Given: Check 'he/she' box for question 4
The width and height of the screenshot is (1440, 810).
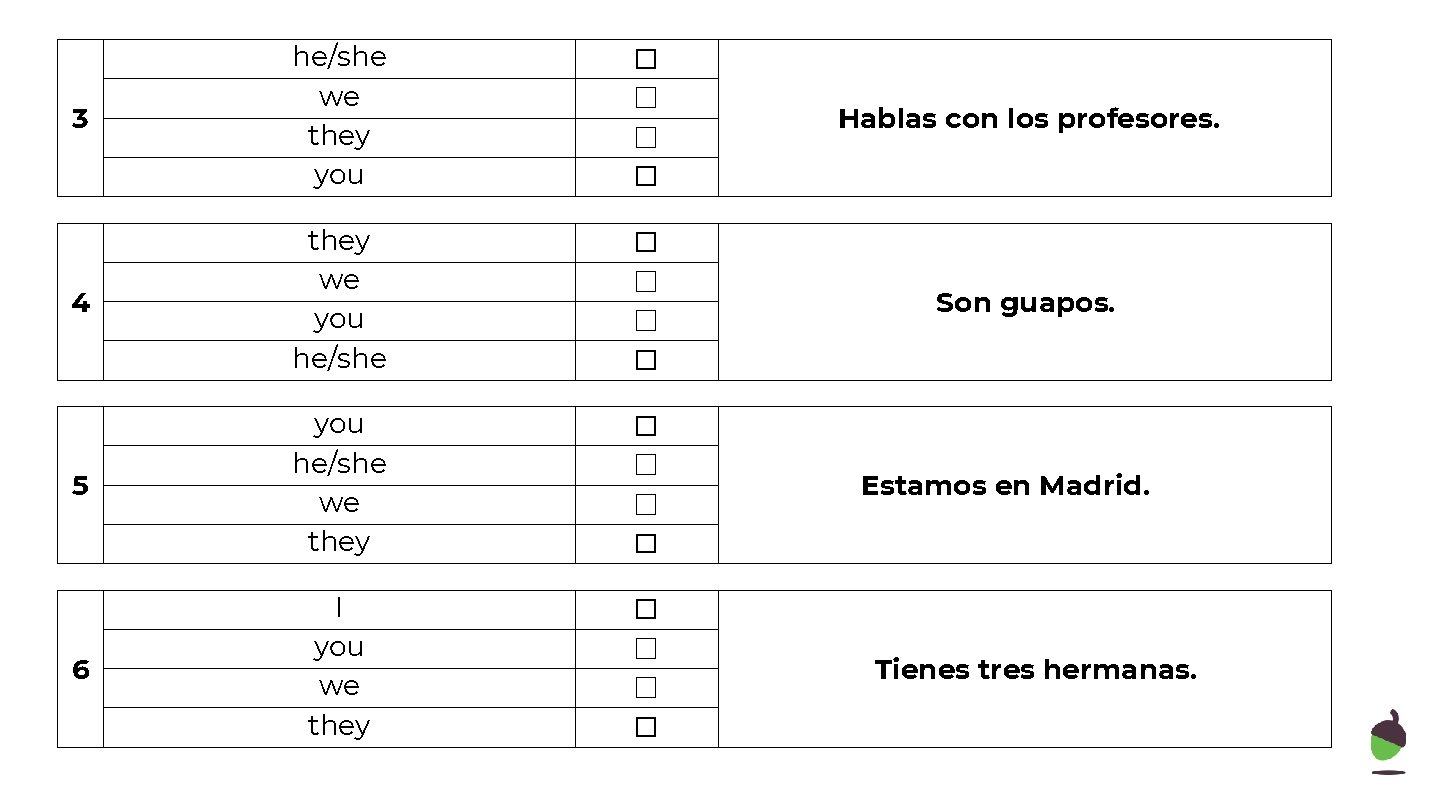Looking at the screenshot, I should [x=646, y=360].
